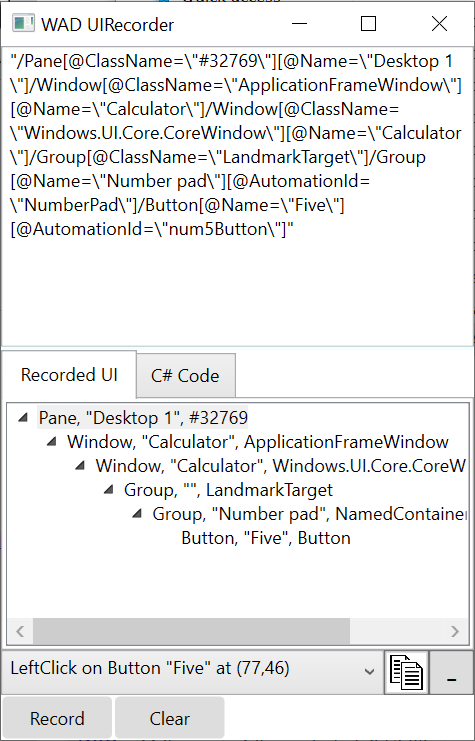Screen dimensions: 475x741
Task: Clear the recorded actions list
Action: coord(170,719)
